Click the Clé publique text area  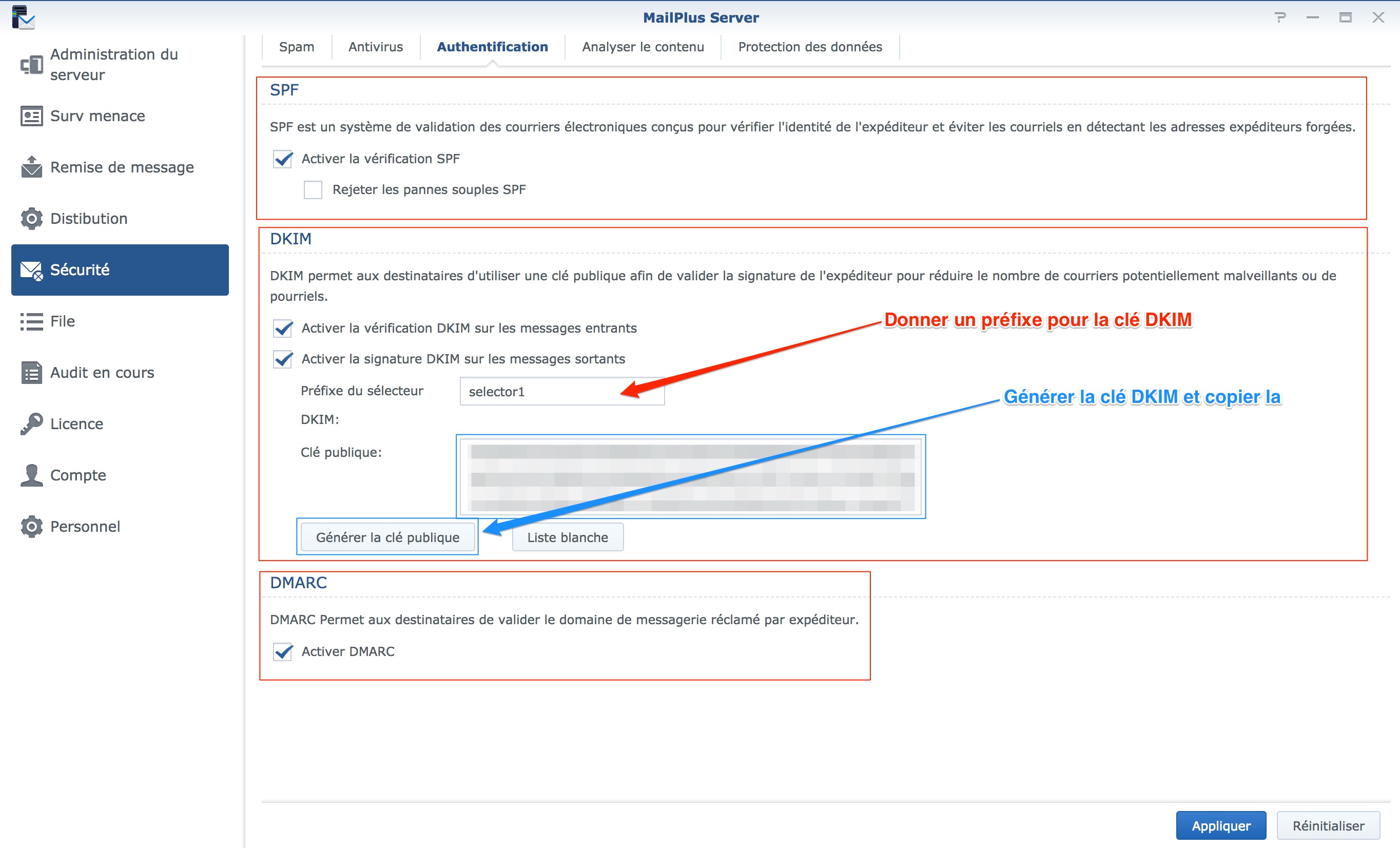point(691,477)
